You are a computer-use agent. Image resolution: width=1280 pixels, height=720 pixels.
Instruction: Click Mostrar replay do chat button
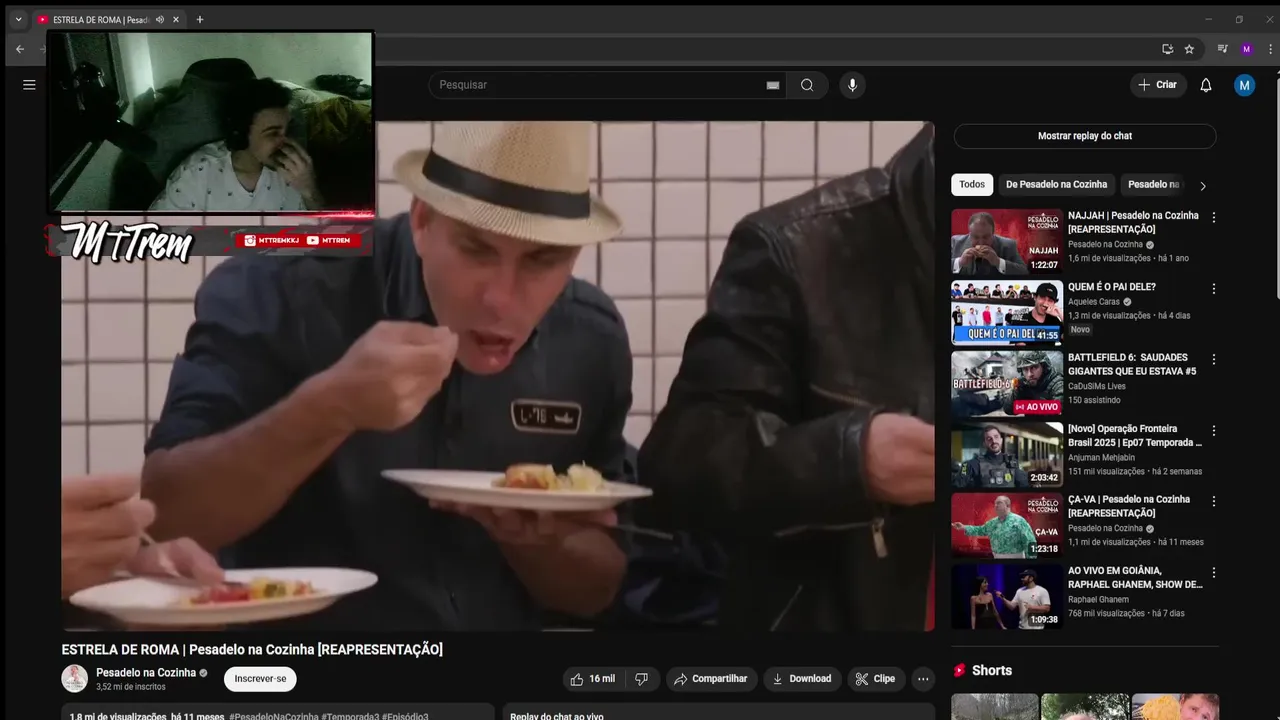pos(1085,136)
